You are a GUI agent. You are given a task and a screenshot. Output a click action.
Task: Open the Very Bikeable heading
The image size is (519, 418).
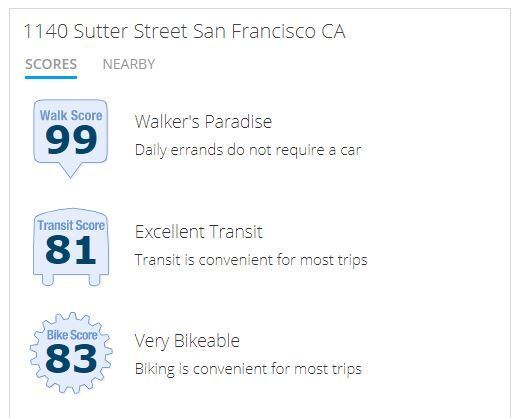pos(187,341)
